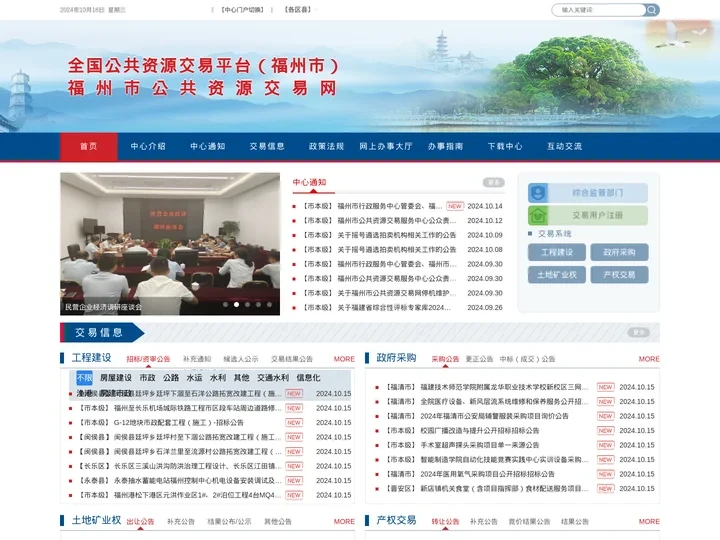Screen dimensions: 720x540
Task: Click the 综合监管部门 shield icon
Action: [538, 193]
